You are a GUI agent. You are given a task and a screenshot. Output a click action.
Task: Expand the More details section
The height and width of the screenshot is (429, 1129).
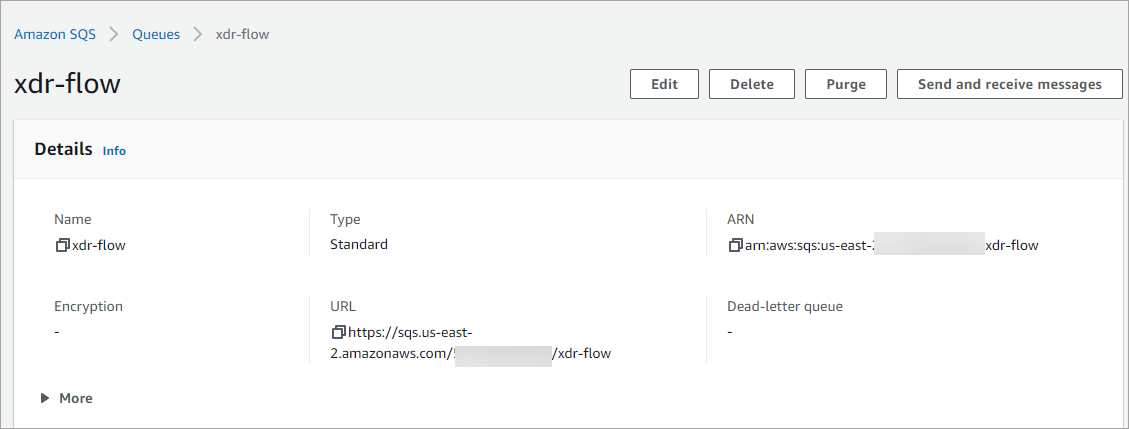click(66, 398)
